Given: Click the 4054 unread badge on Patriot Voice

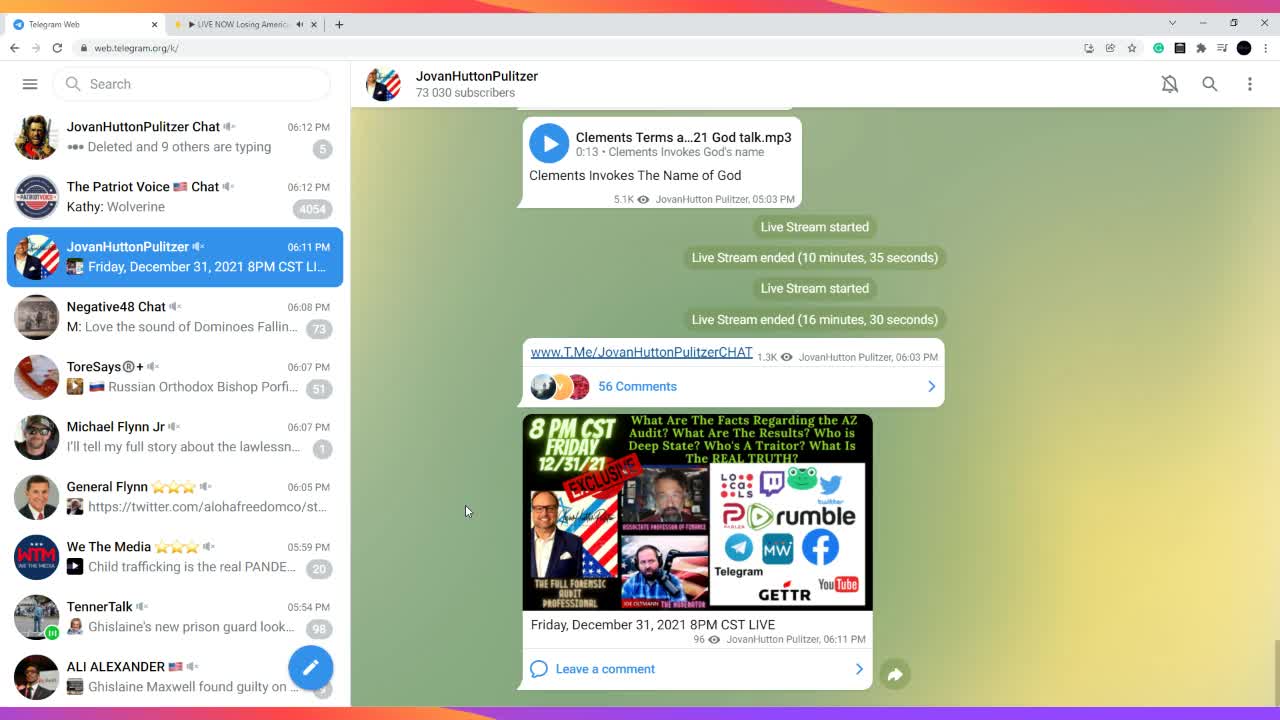Looking at the screenshot, I should (312, 209).
